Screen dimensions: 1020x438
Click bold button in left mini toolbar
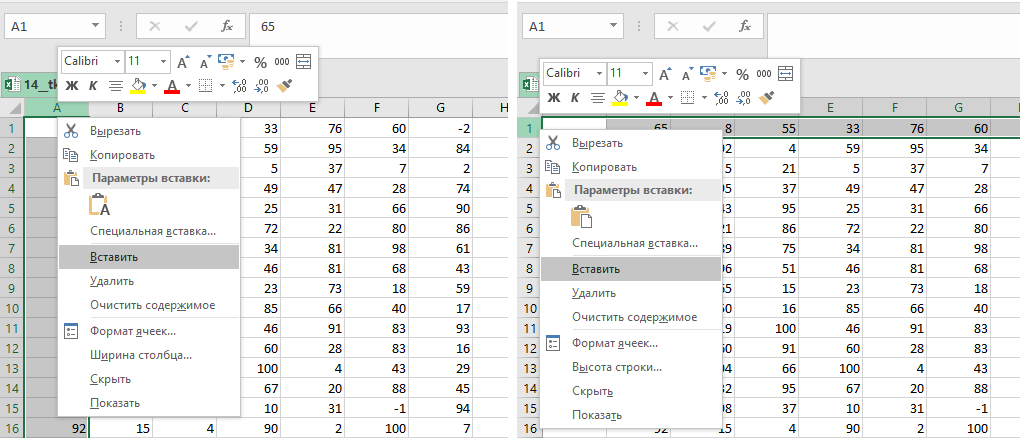click(71, 86)
